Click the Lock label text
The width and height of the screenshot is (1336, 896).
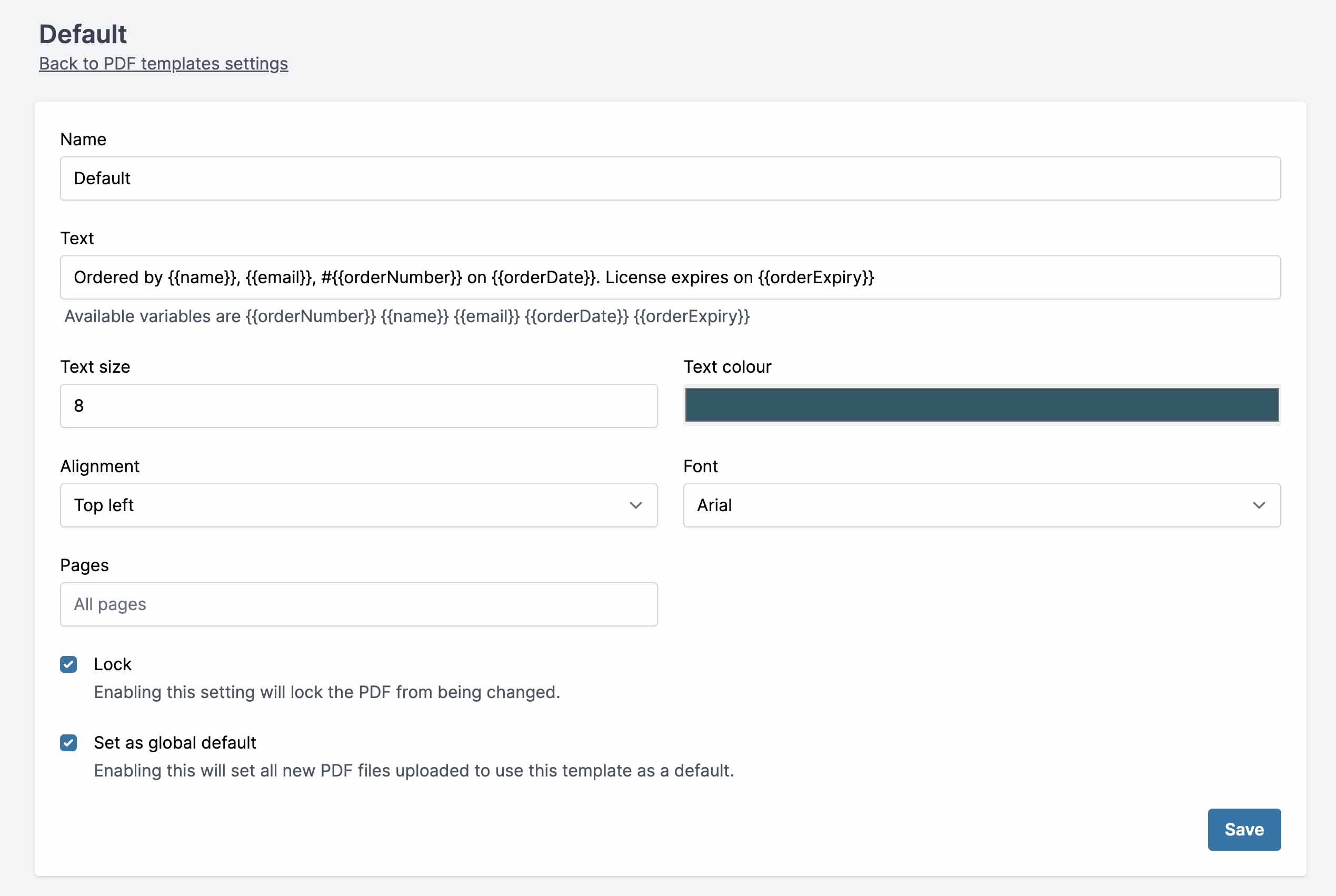(113, 664)
